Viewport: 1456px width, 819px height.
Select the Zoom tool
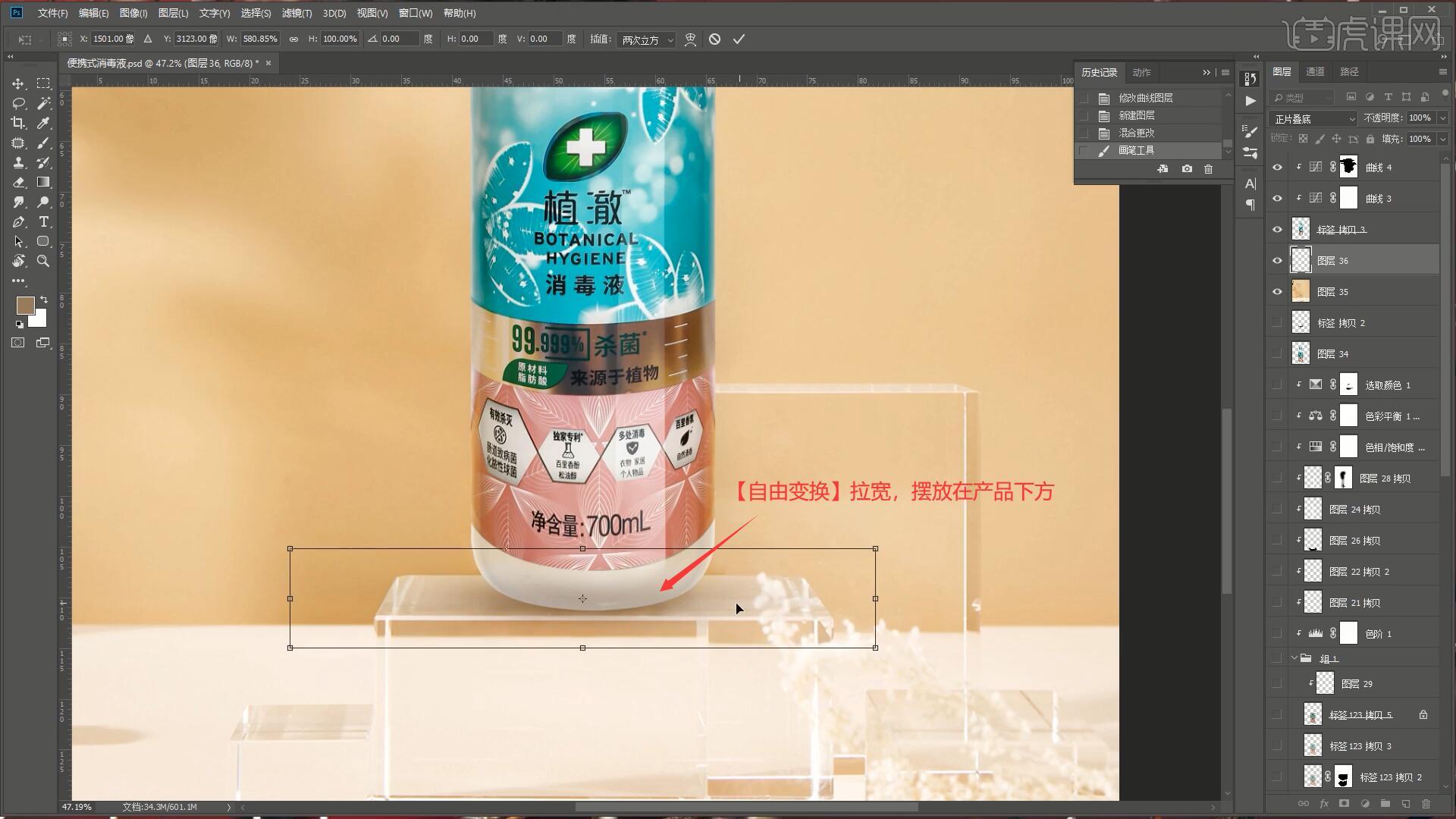click(43, 261)
